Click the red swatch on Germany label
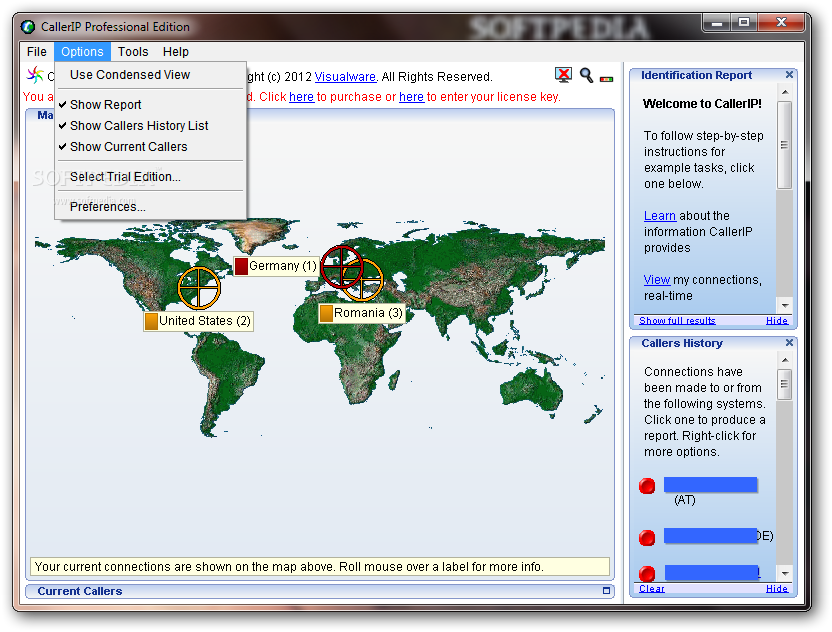 [x=241, y=266]
